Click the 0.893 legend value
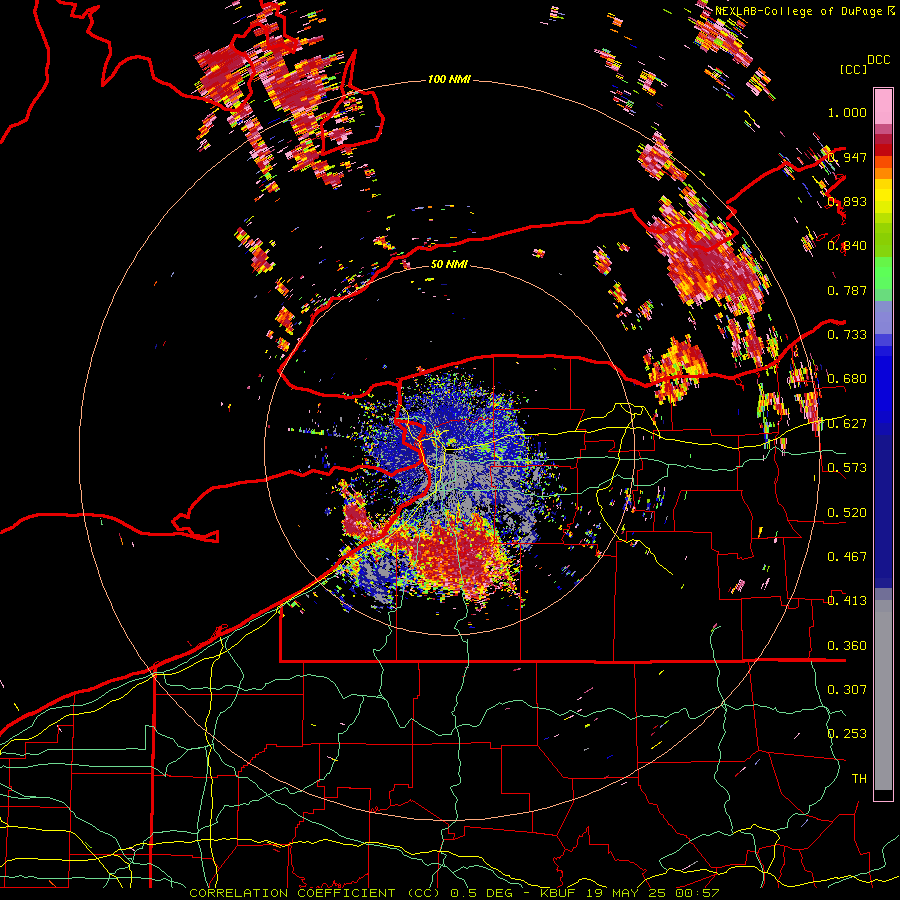Viewport: 900px width, 900px height. coord(847,201)
